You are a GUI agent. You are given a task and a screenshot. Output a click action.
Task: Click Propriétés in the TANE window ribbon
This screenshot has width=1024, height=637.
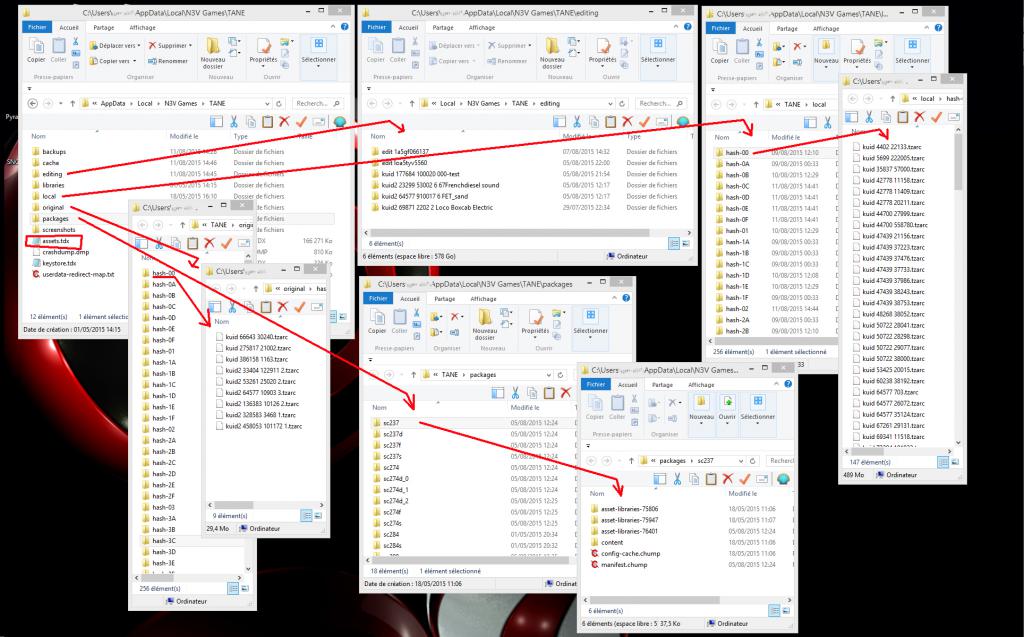(263, 50)
